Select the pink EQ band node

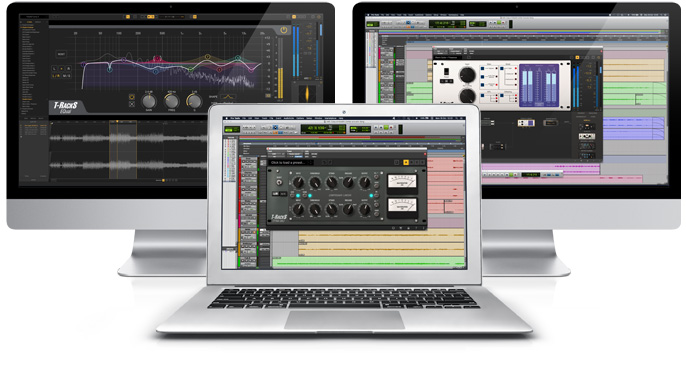157,58
